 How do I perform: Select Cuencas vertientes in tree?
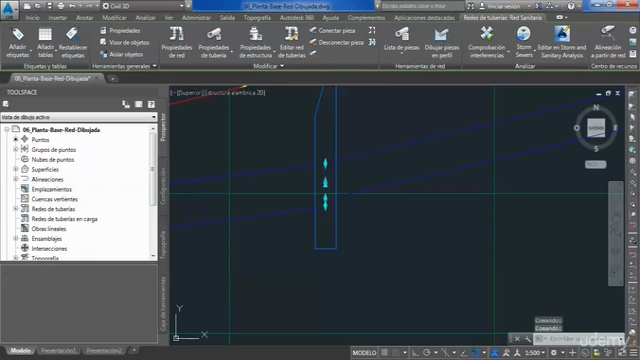point(54,199)
